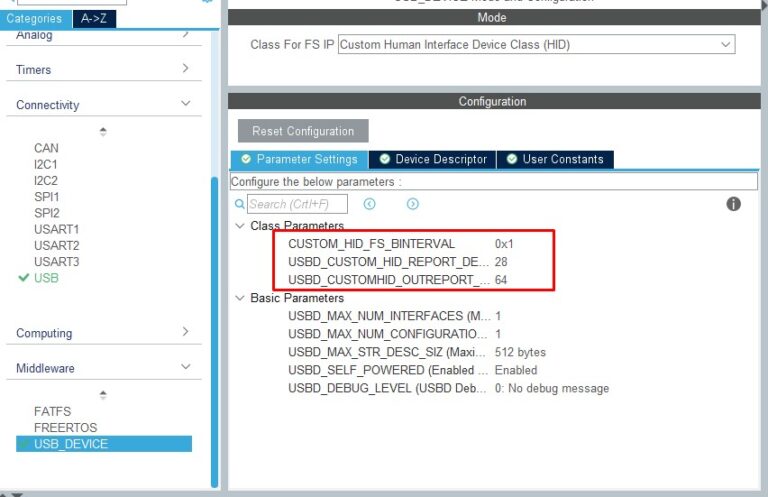Click the up sort arrow under Middleware
The height and width of the screenshot is (497, 768).
[102, 394]
